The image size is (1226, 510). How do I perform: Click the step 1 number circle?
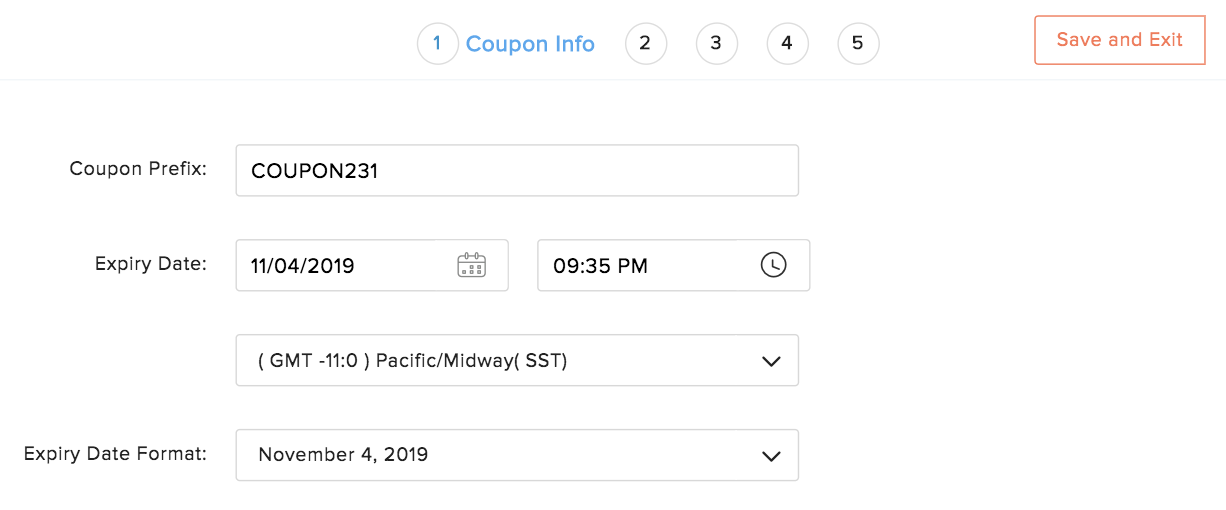point(437,43)
